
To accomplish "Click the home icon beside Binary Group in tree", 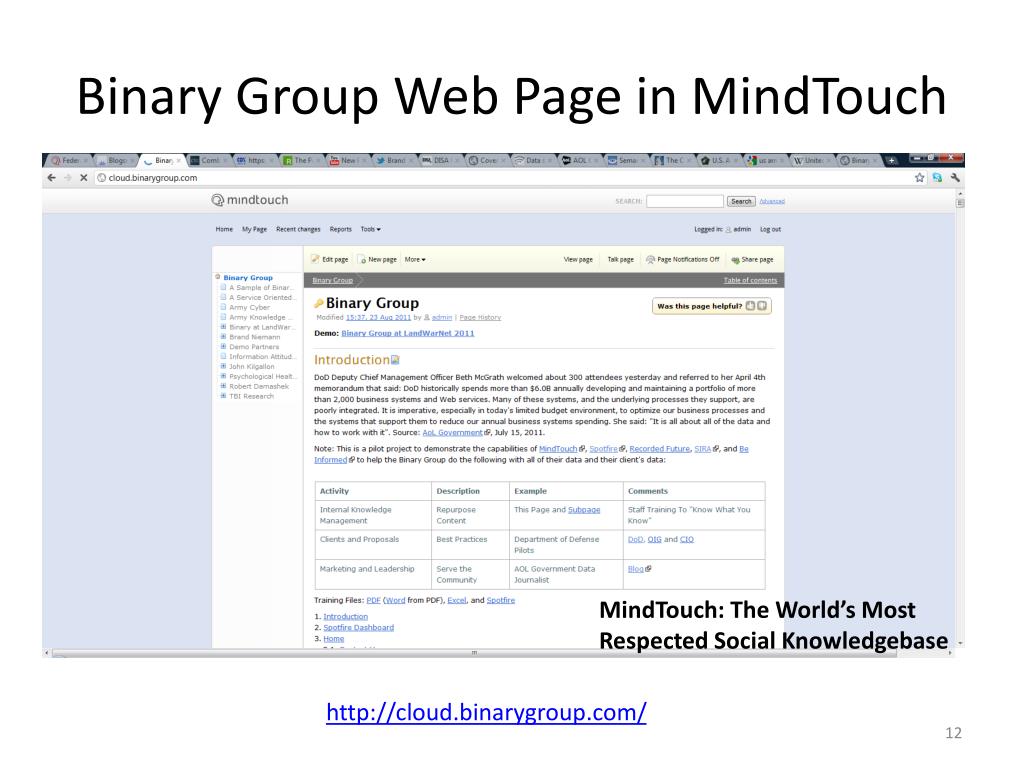I will (217, 277).
